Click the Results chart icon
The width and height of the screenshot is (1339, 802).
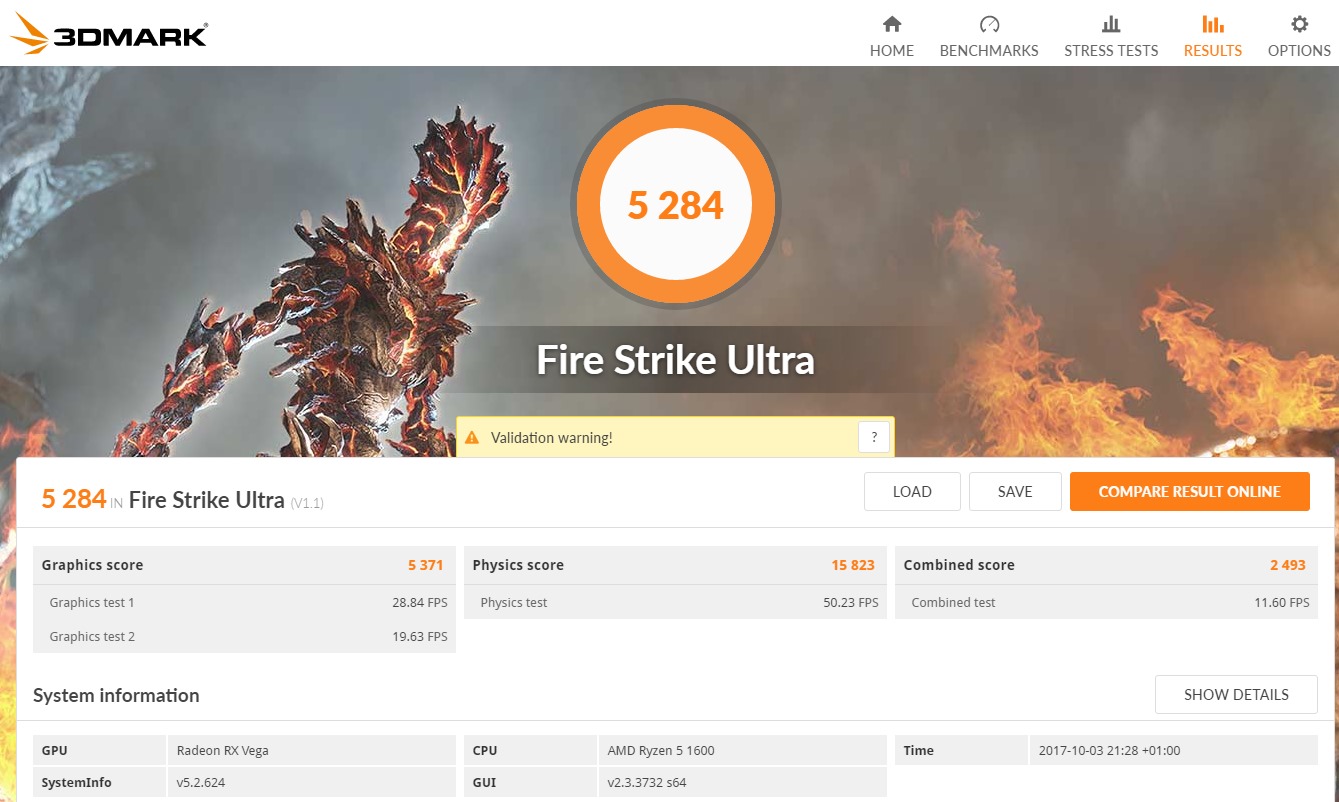1213,24
